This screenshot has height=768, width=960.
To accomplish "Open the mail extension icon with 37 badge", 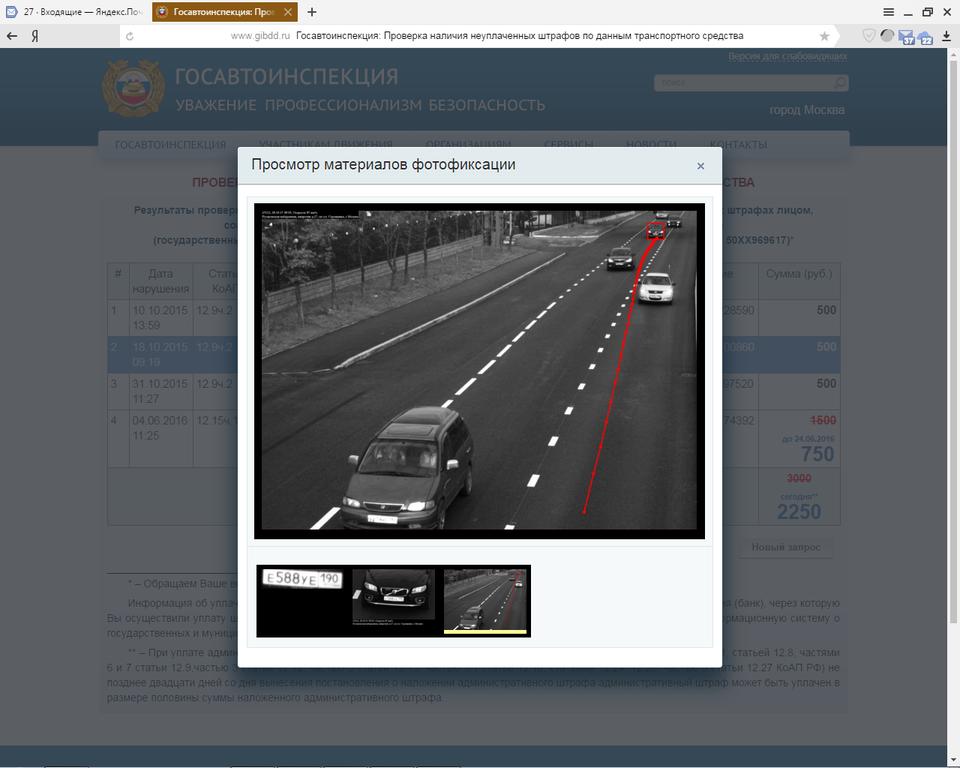I will coord(906,37).
